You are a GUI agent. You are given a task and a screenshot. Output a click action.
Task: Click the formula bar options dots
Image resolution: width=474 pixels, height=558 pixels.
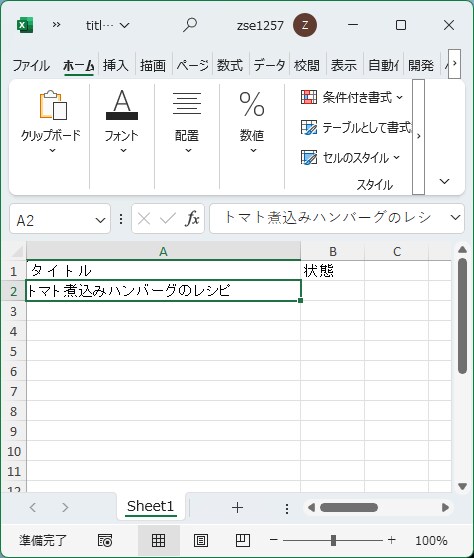click(x=121, y=219)
